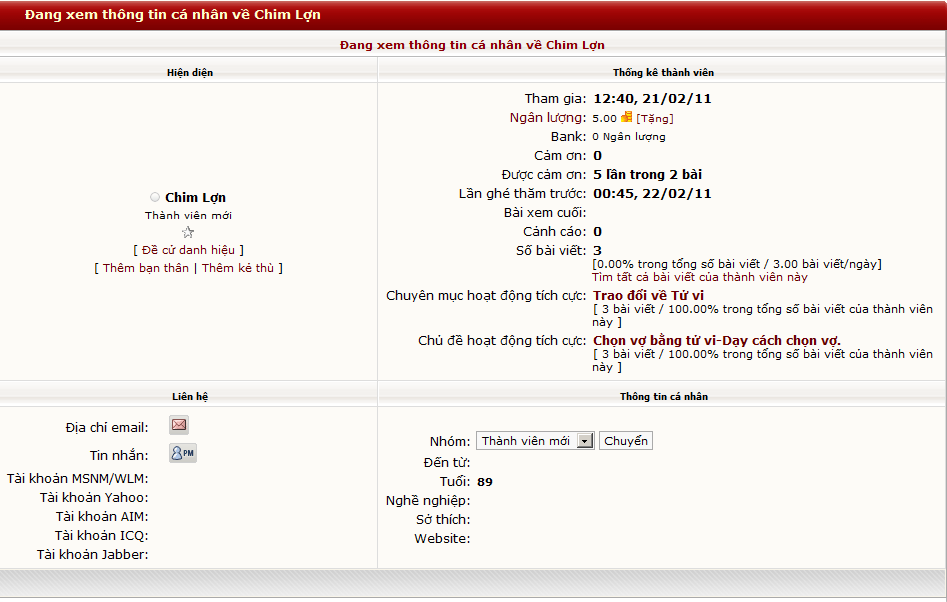Click the Thông tin cá nhân header
Screen dimensions: 947x602
(662, 396)
